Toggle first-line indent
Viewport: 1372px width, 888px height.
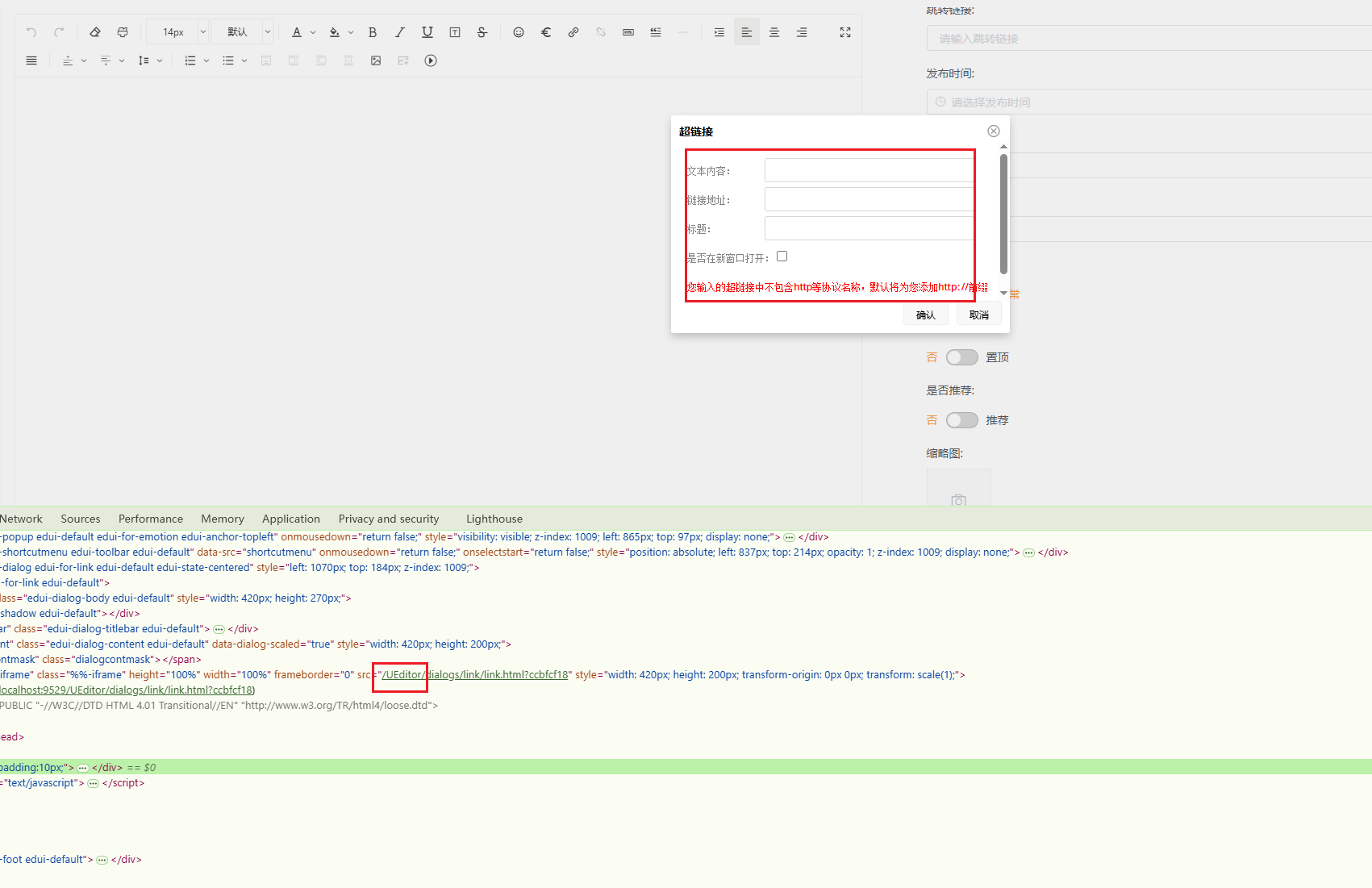(719, 32)
